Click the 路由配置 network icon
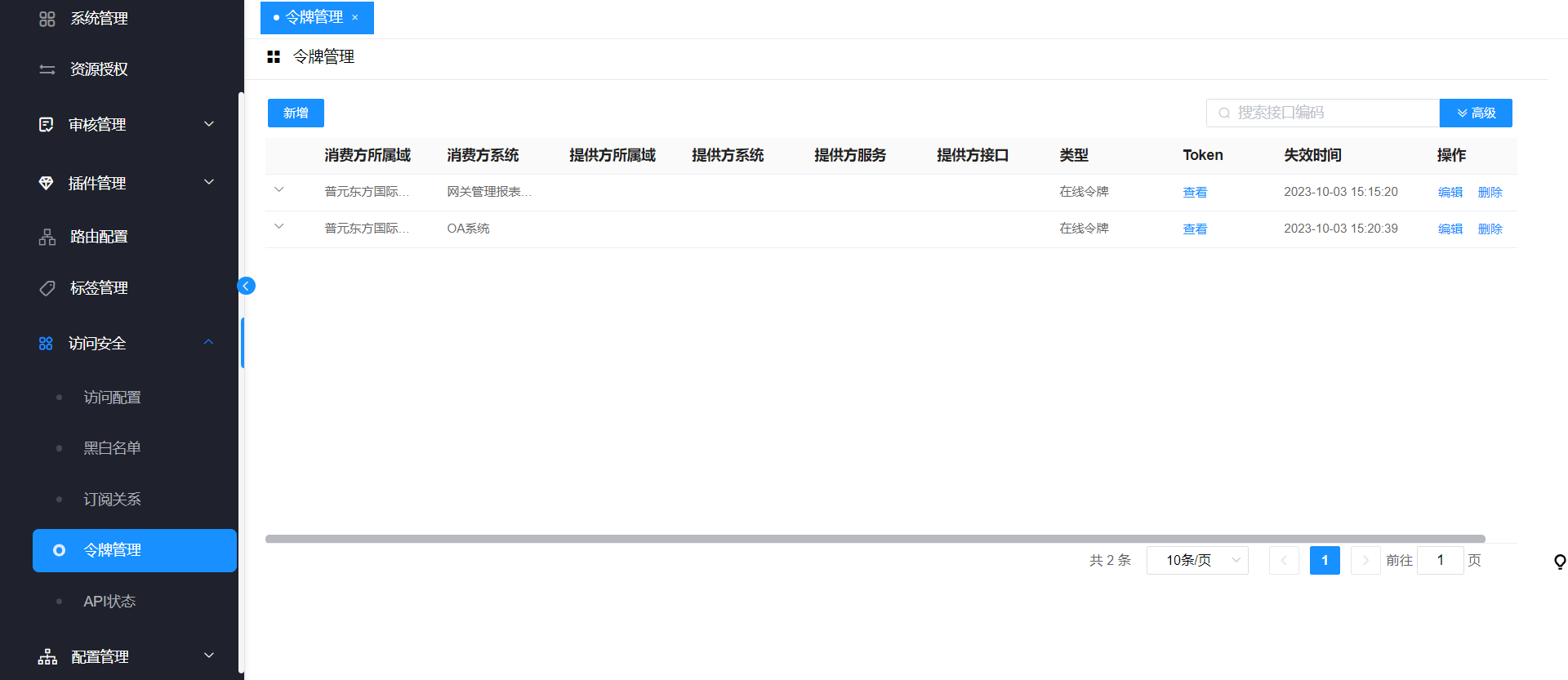Screen dimensions: 1568x680 (x=47, y=237)
